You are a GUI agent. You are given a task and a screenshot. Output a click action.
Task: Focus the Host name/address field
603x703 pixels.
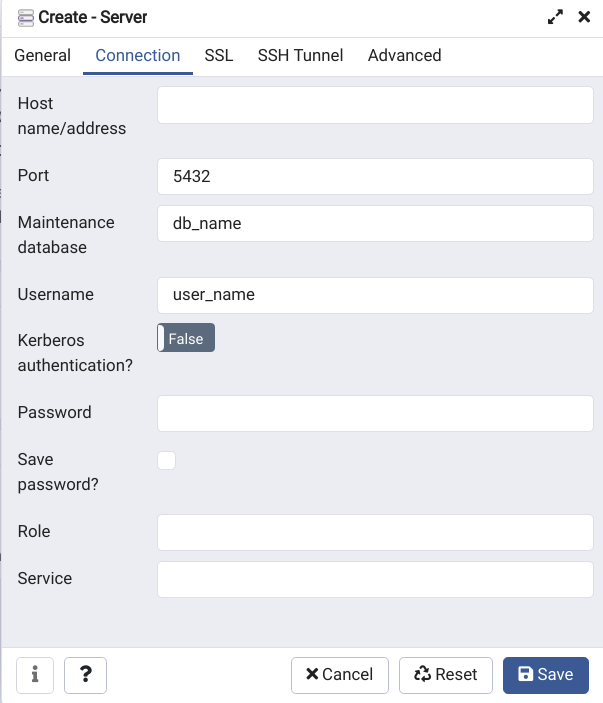[375, 105]
